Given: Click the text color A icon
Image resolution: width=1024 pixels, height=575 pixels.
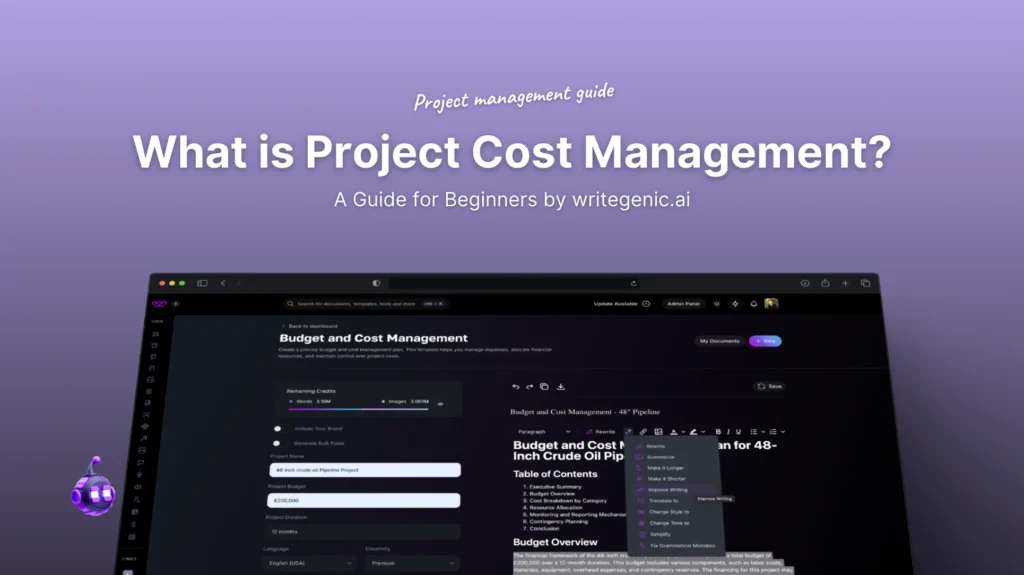Looking at the screenshot, I should [x=673, y=432].
